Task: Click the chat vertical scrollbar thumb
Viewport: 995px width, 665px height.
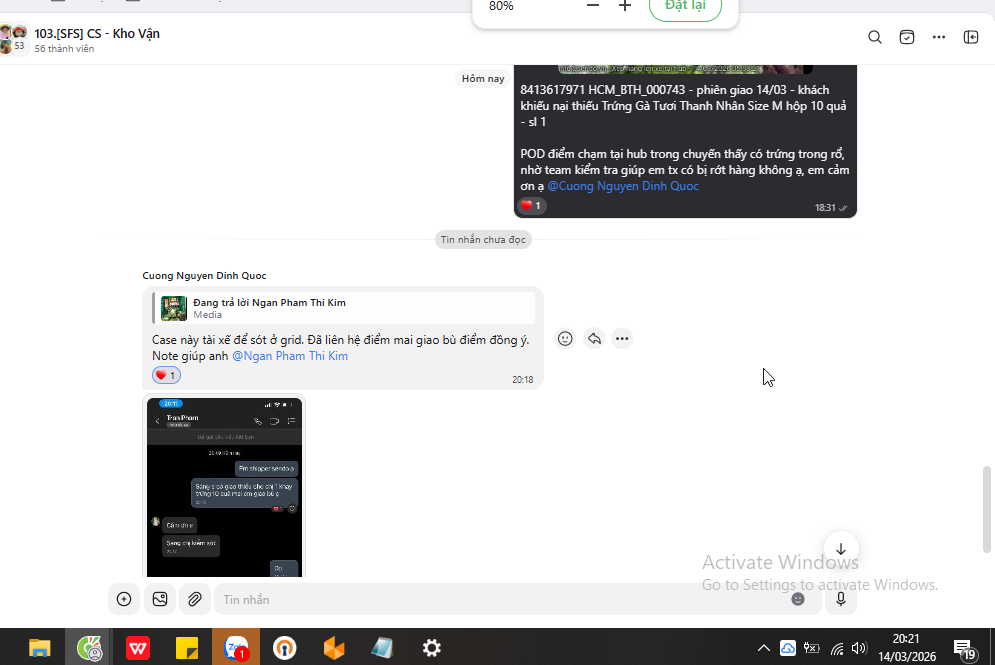Action: point(986,510)
